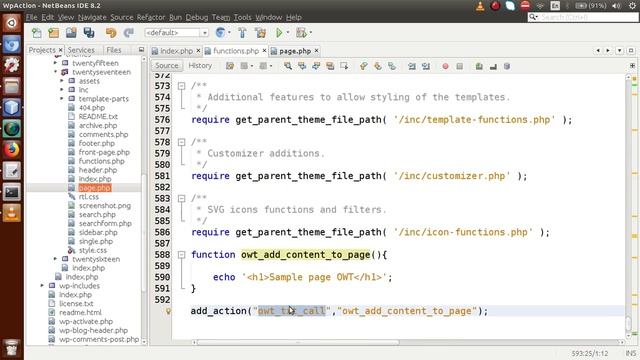Toggle Rectangular Selection icon
The width and height of the screenshot is (640, 360).
(344, 66)
